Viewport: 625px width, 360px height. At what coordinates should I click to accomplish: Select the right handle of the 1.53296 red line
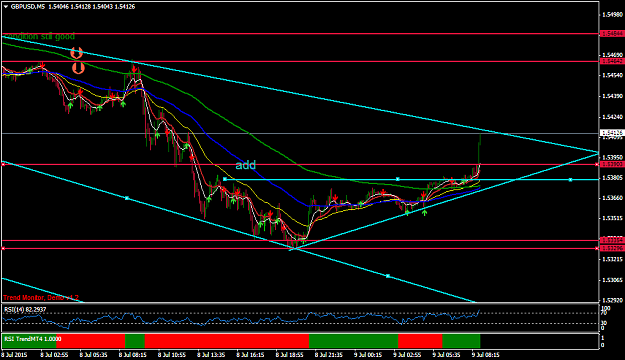coord(597,248)
